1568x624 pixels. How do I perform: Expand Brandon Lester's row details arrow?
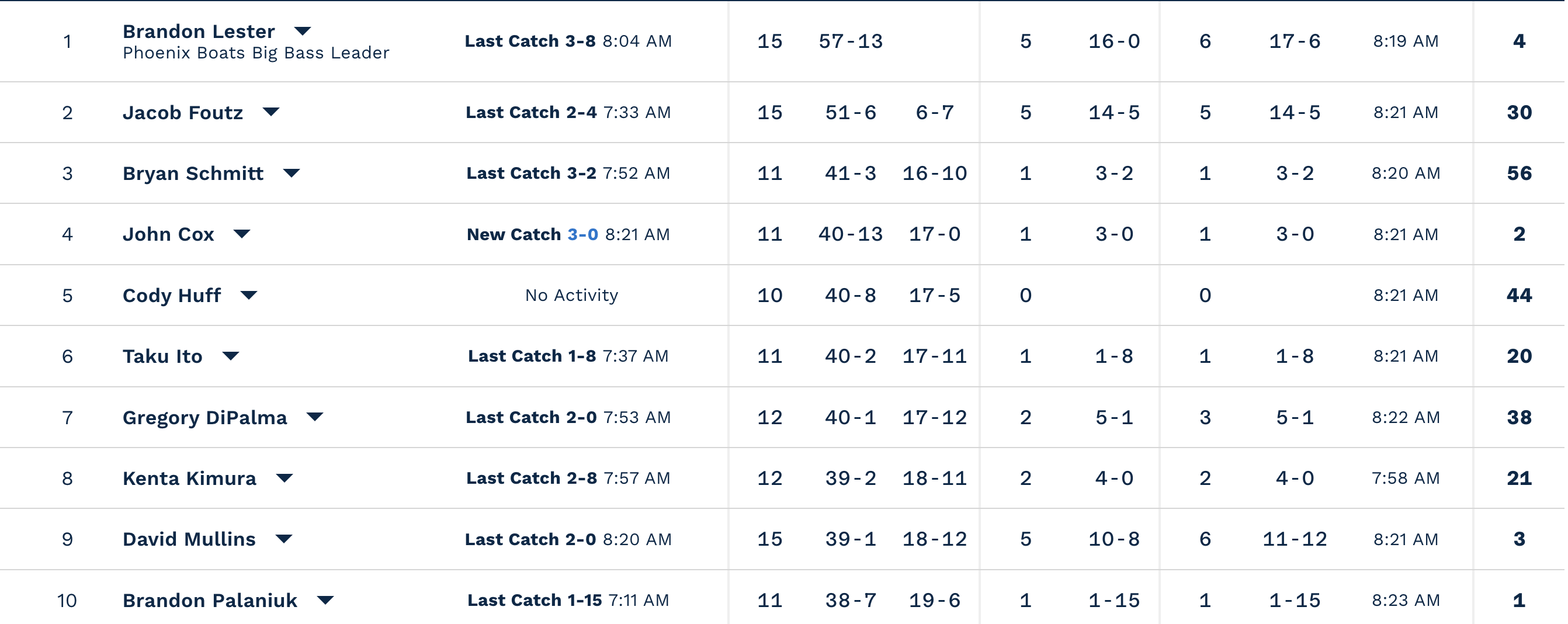coord(303,30)
